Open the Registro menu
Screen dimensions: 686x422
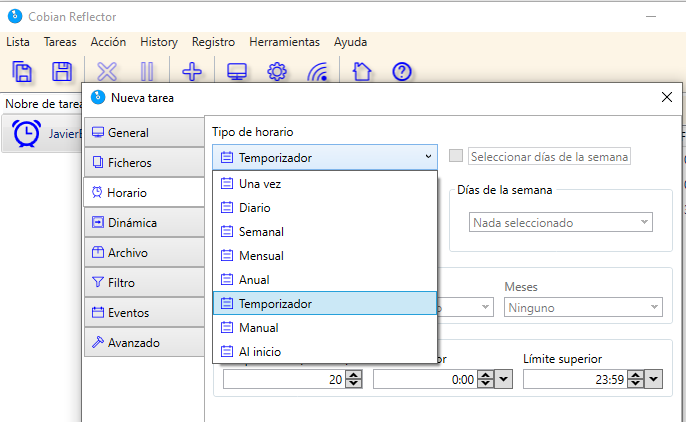tap(213, 42)
